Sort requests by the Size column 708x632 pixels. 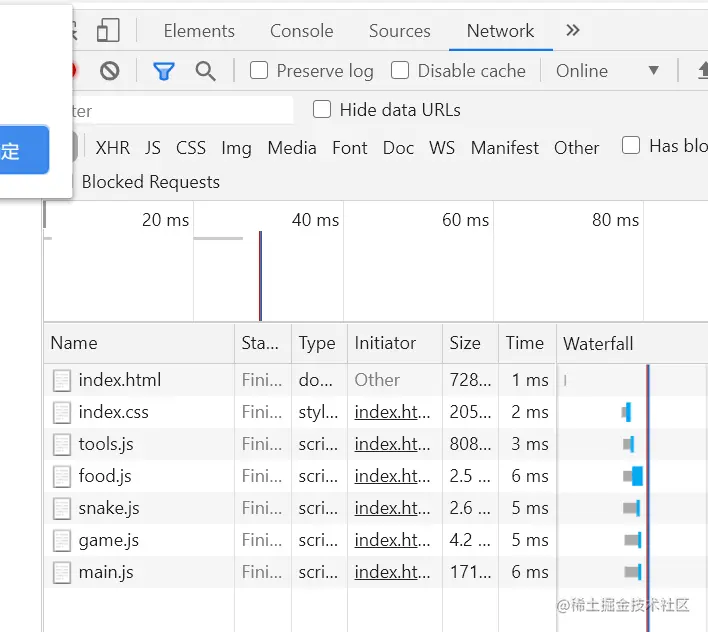point(465,343)
